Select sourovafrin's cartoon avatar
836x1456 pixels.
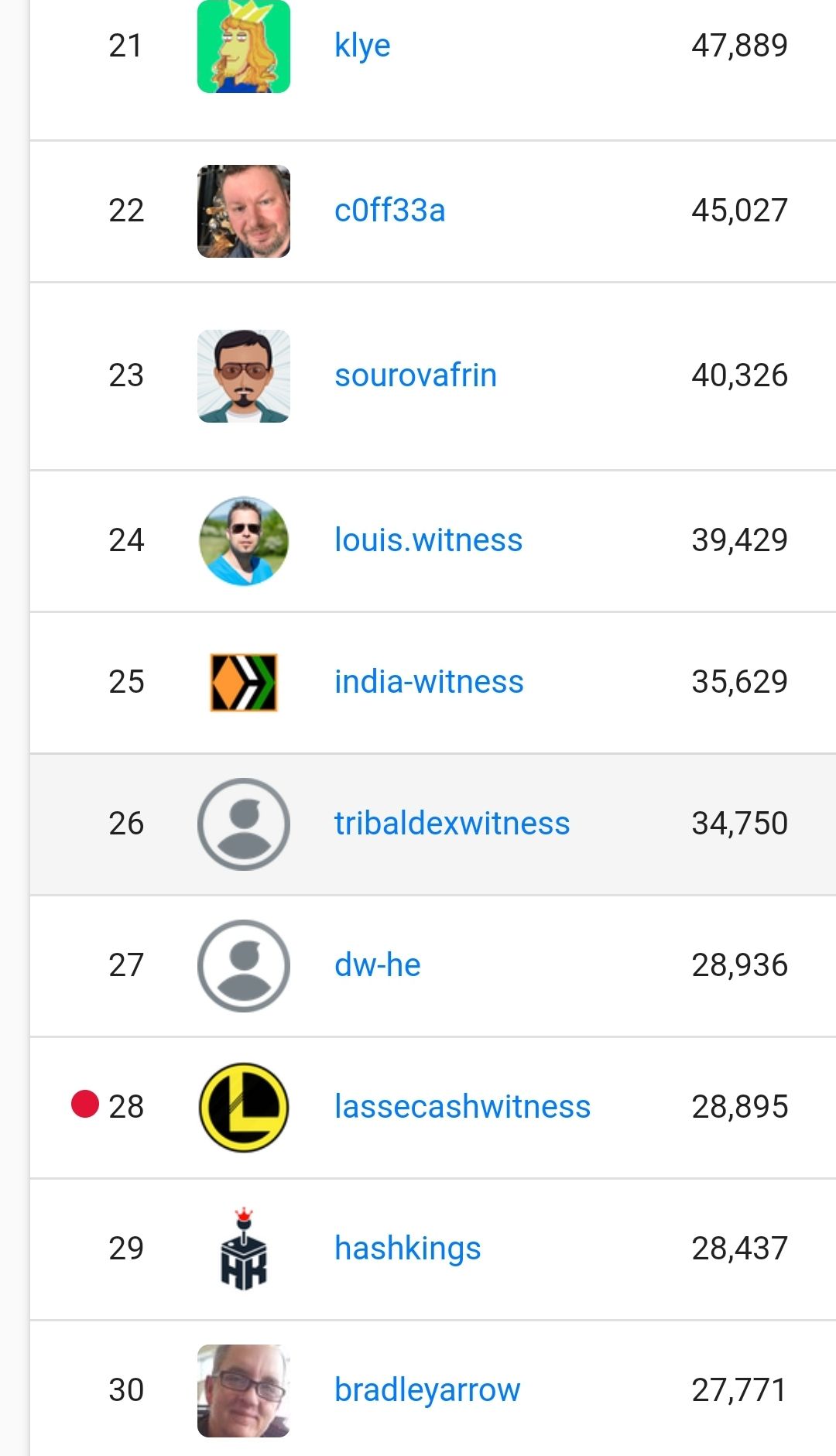click(x=244, y=376)
